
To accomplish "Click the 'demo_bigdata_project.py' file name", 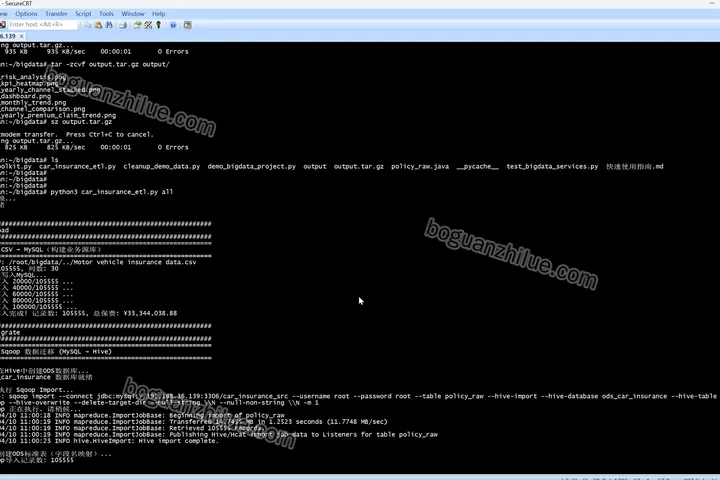I will click(252, 166).
